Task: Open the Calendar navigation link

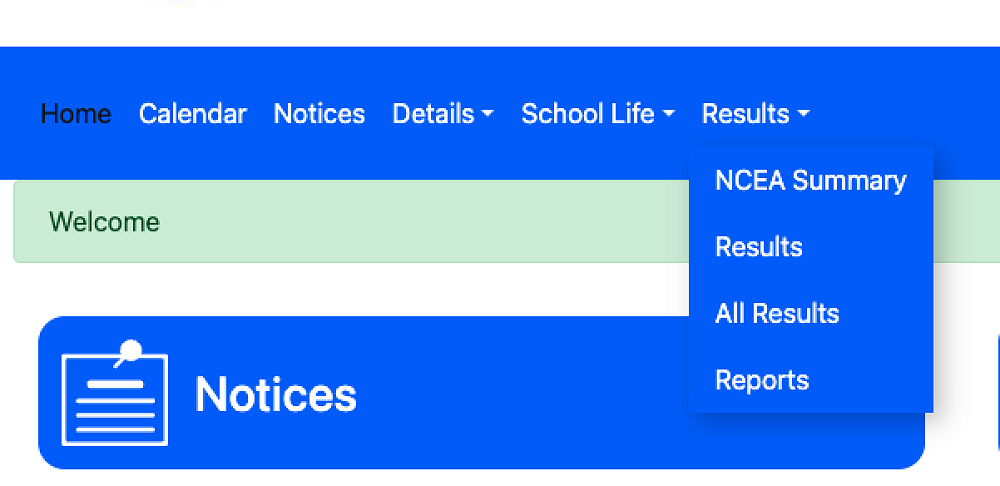Action: click(192, 114)
